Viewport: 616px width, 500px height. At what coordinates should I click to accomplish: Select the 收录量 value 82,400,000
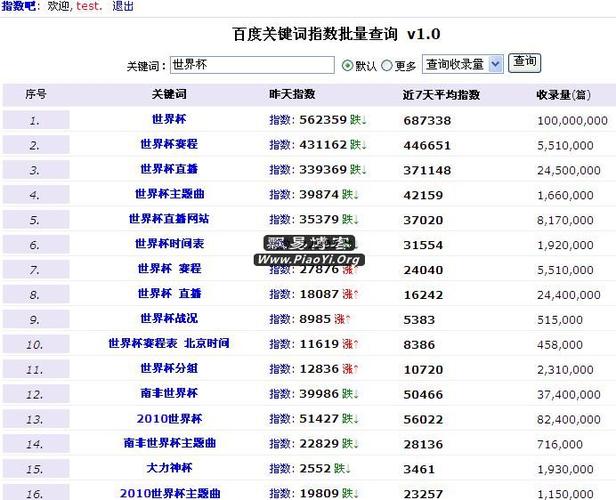pos(569,419)
